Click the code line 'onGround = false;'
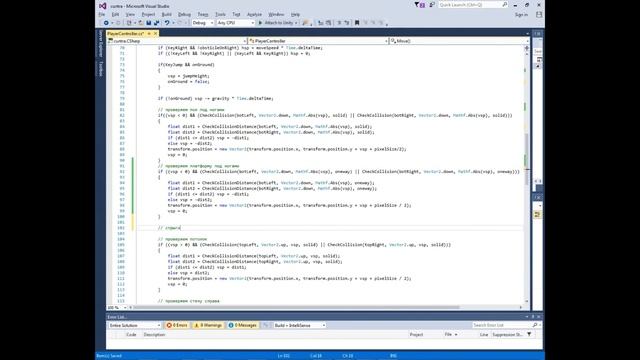640x360 pixels. click(188, 82)
